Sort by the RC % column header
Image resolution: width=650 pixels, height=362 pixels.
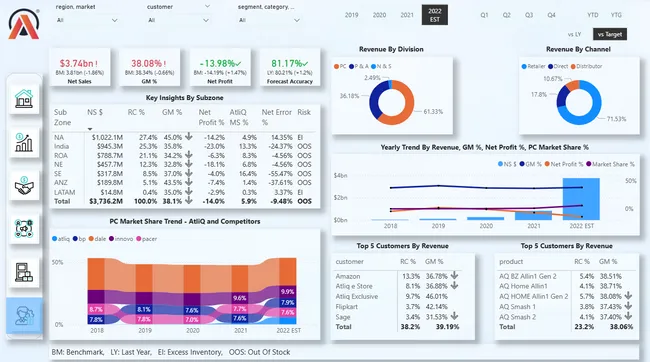pos(136,112)
